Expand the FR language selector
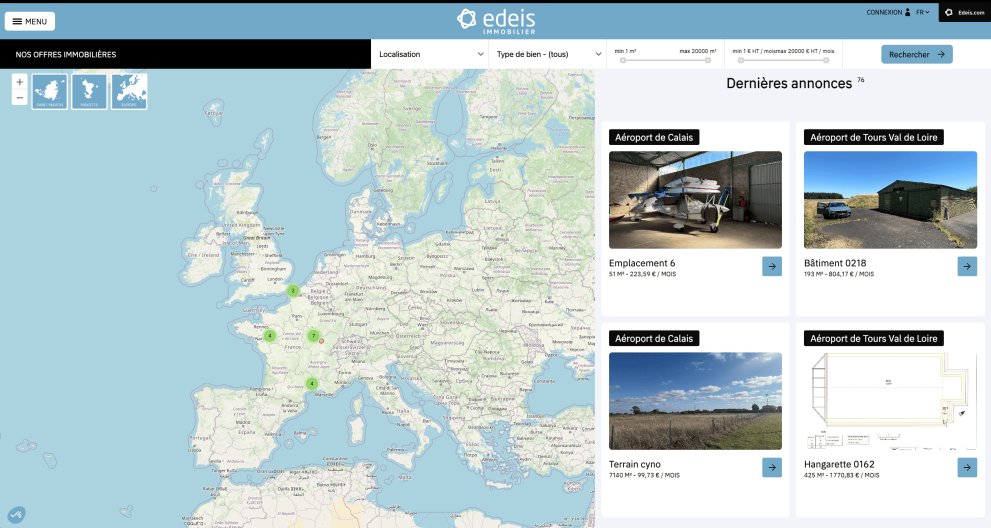The width and height of the screenshot is (991, 528). click(x=923, y=12)
